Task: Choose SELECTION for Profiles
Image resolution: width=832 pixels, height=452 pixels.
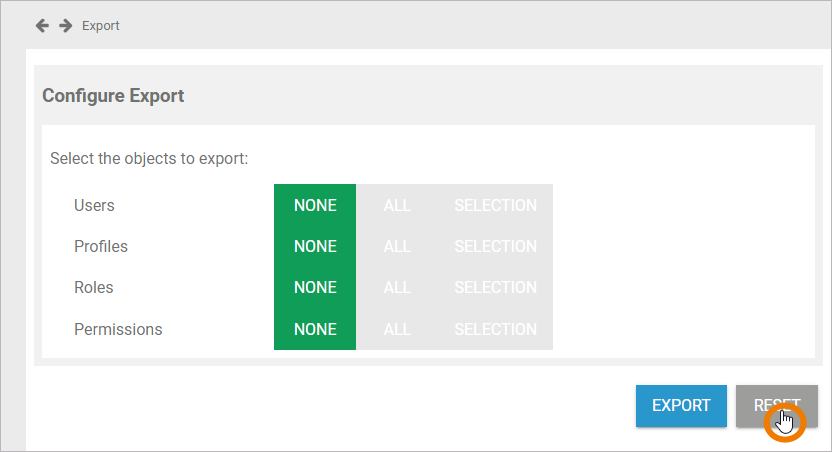Action: [495, 246]
